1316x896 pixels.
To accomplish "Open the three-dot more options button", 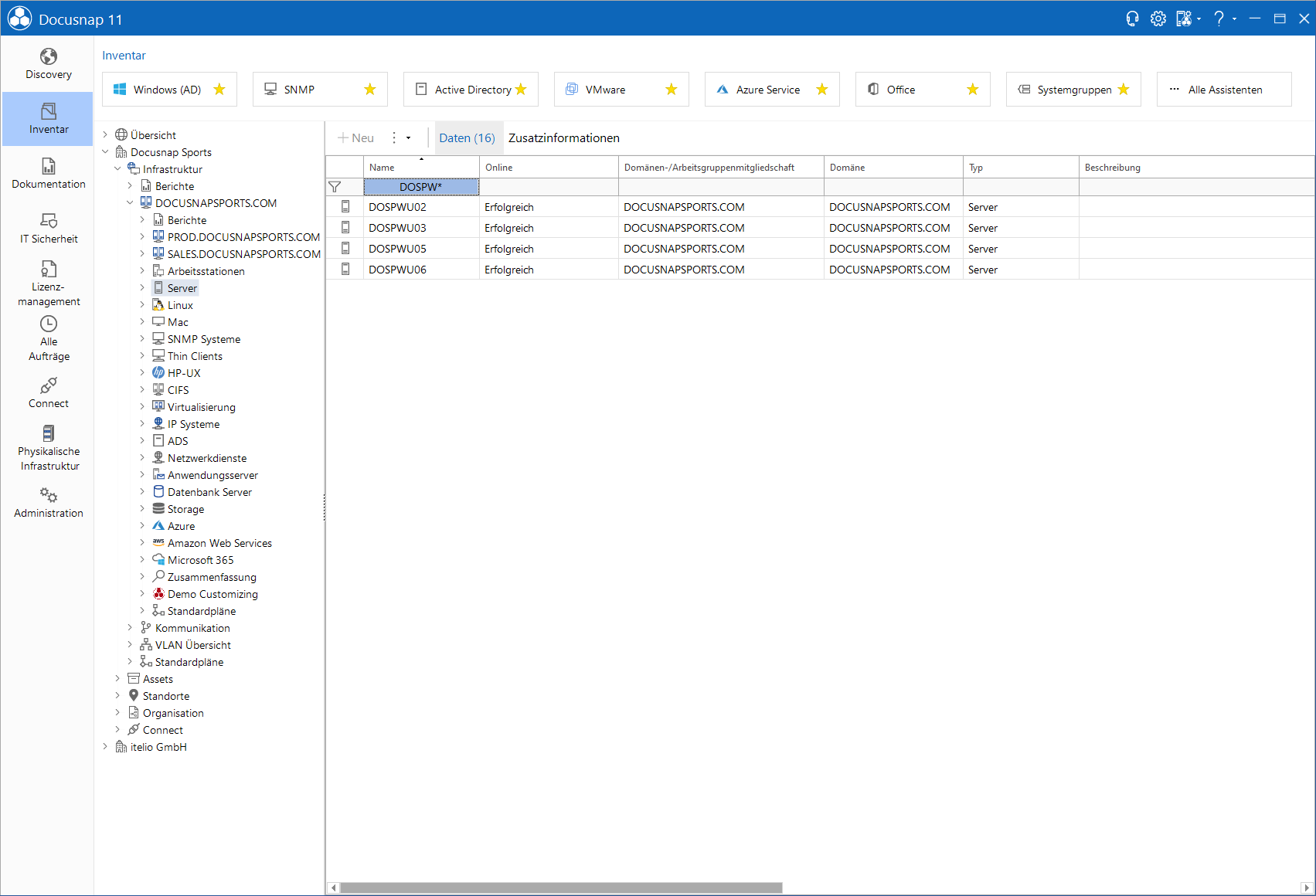I will click(394, 138).
